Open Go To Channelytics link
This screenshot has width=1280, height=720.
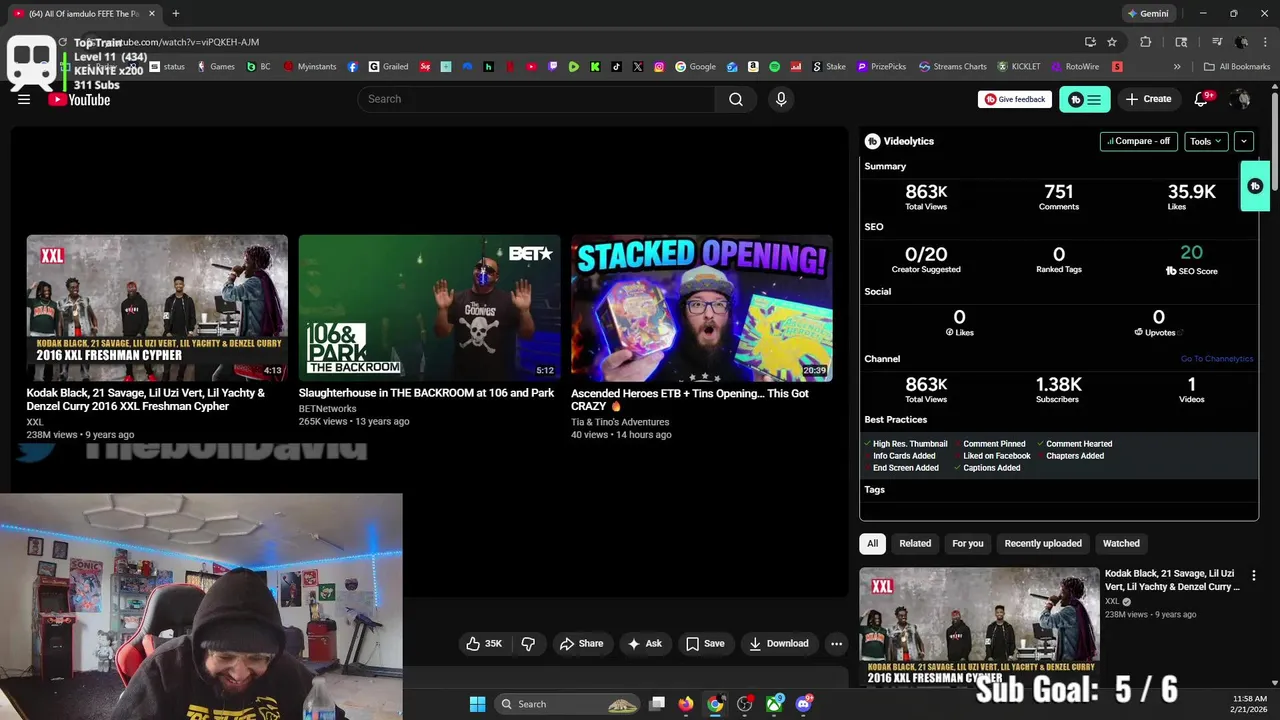[1216, 359]
